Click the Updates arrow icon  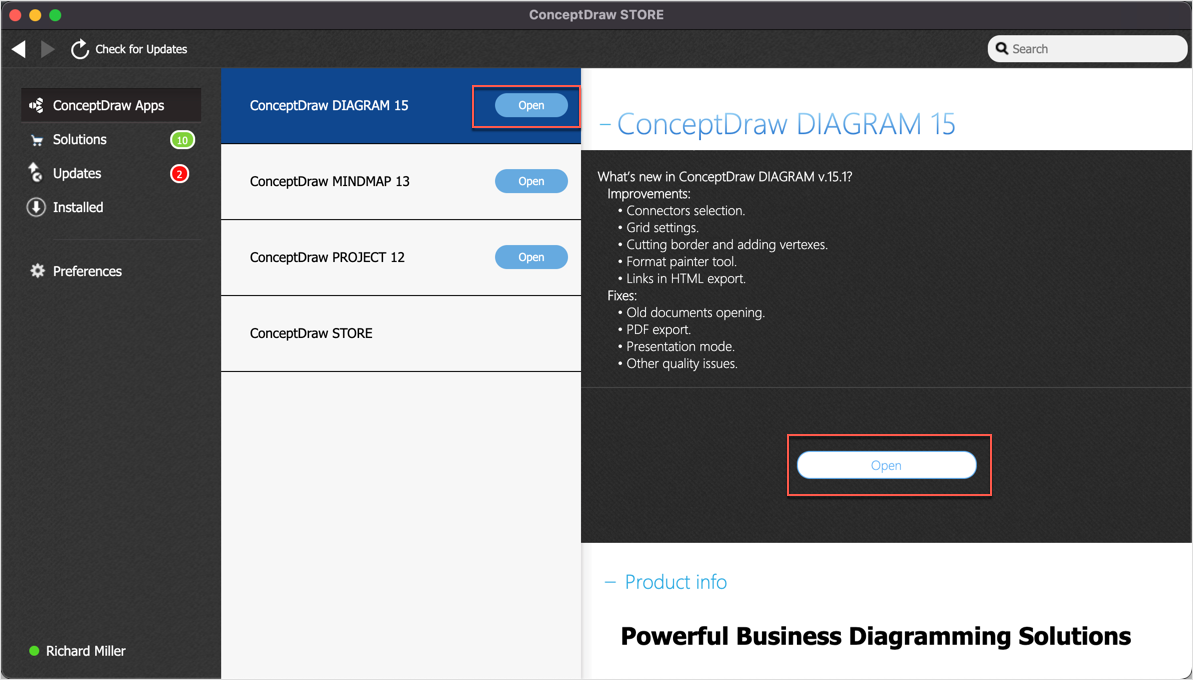tap(36, 173)
